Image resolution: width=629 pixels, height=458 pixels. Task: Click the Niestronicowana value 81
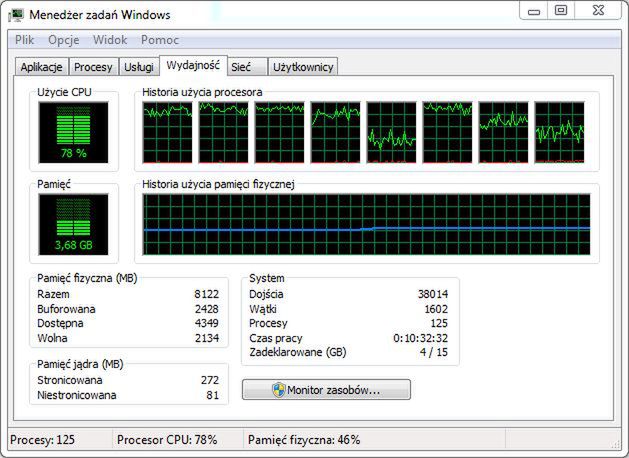click(x=213, y=395)
